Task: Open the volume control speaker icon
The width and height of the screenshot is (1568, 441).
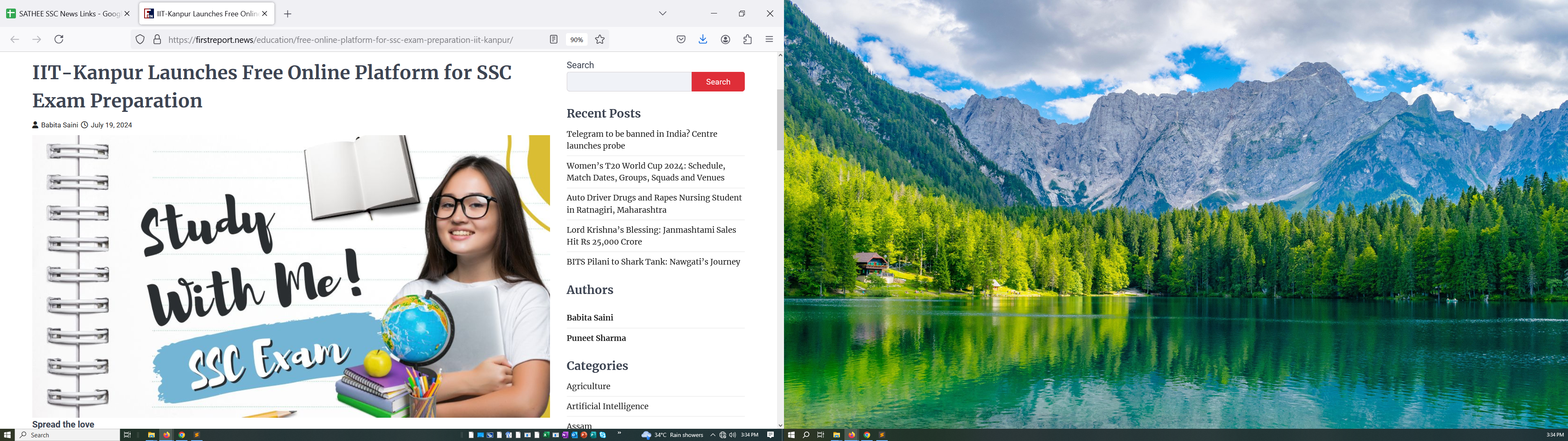Action: click(x=732, y=435)
